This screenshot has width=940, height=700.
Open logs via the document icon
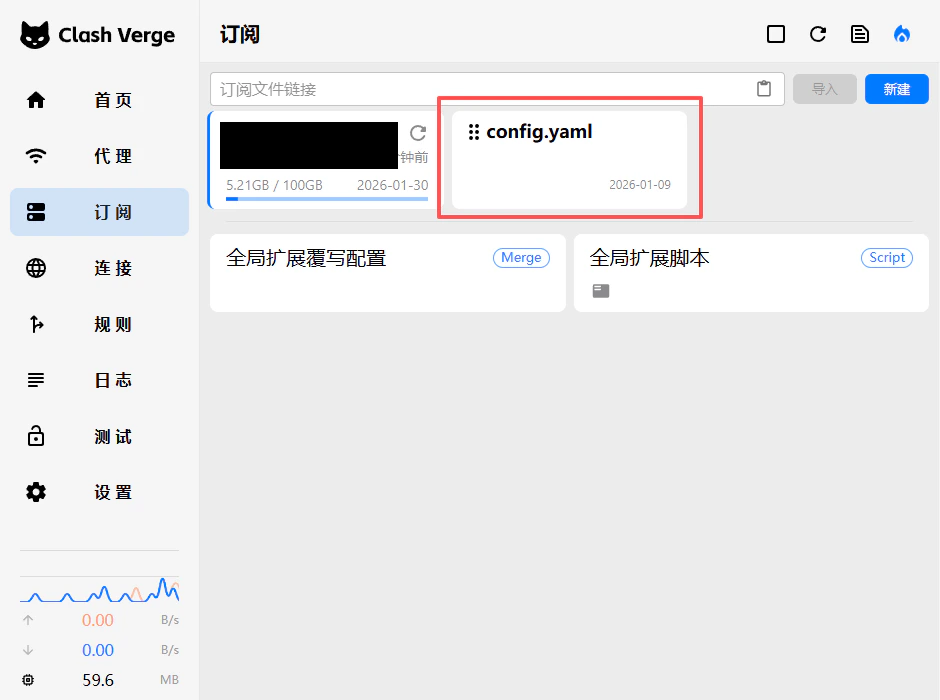860,33
